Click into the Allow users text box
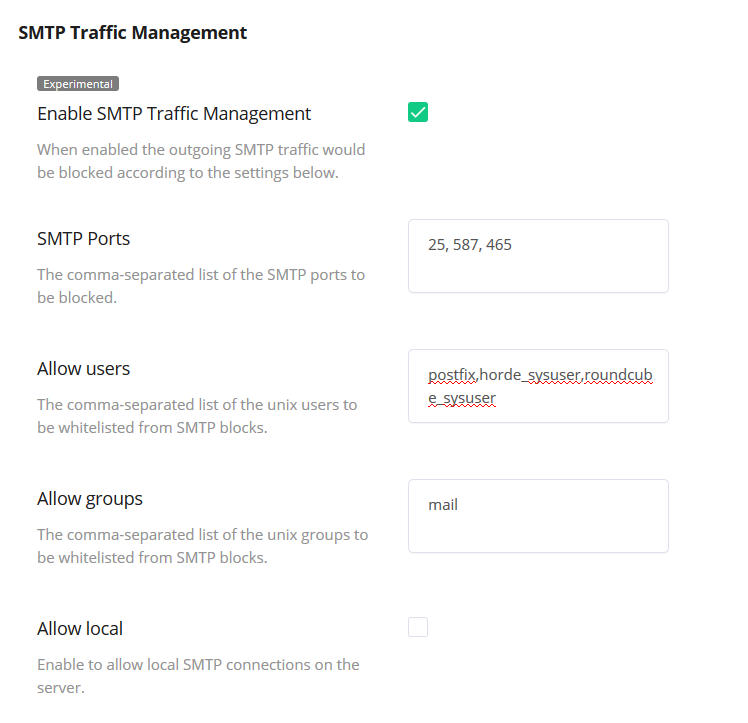The width and height of the screenshot is (748, 723). click(538, 386)
